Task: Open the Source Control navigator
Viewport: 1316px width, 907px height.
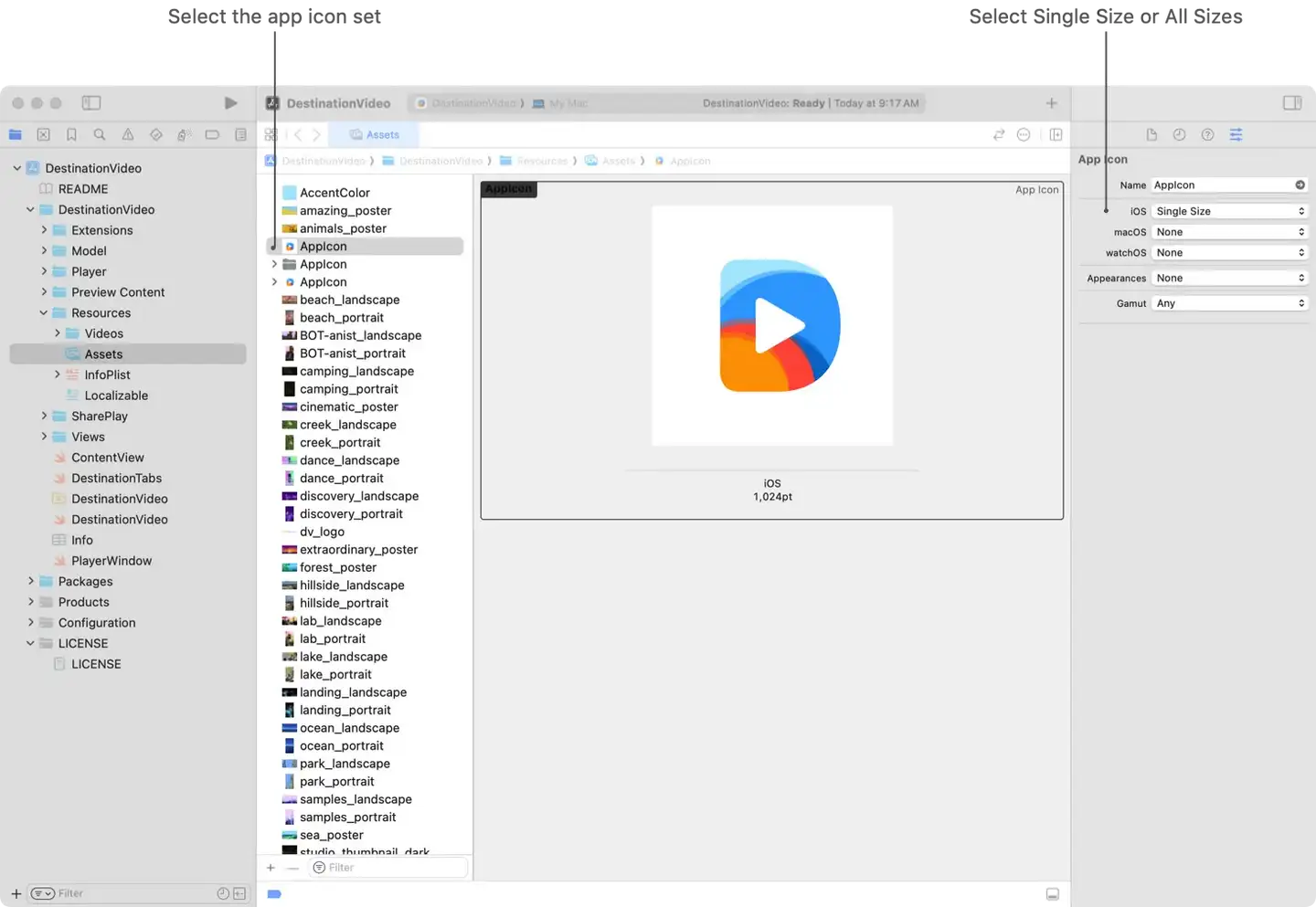Action: click(x=43, y=134)
